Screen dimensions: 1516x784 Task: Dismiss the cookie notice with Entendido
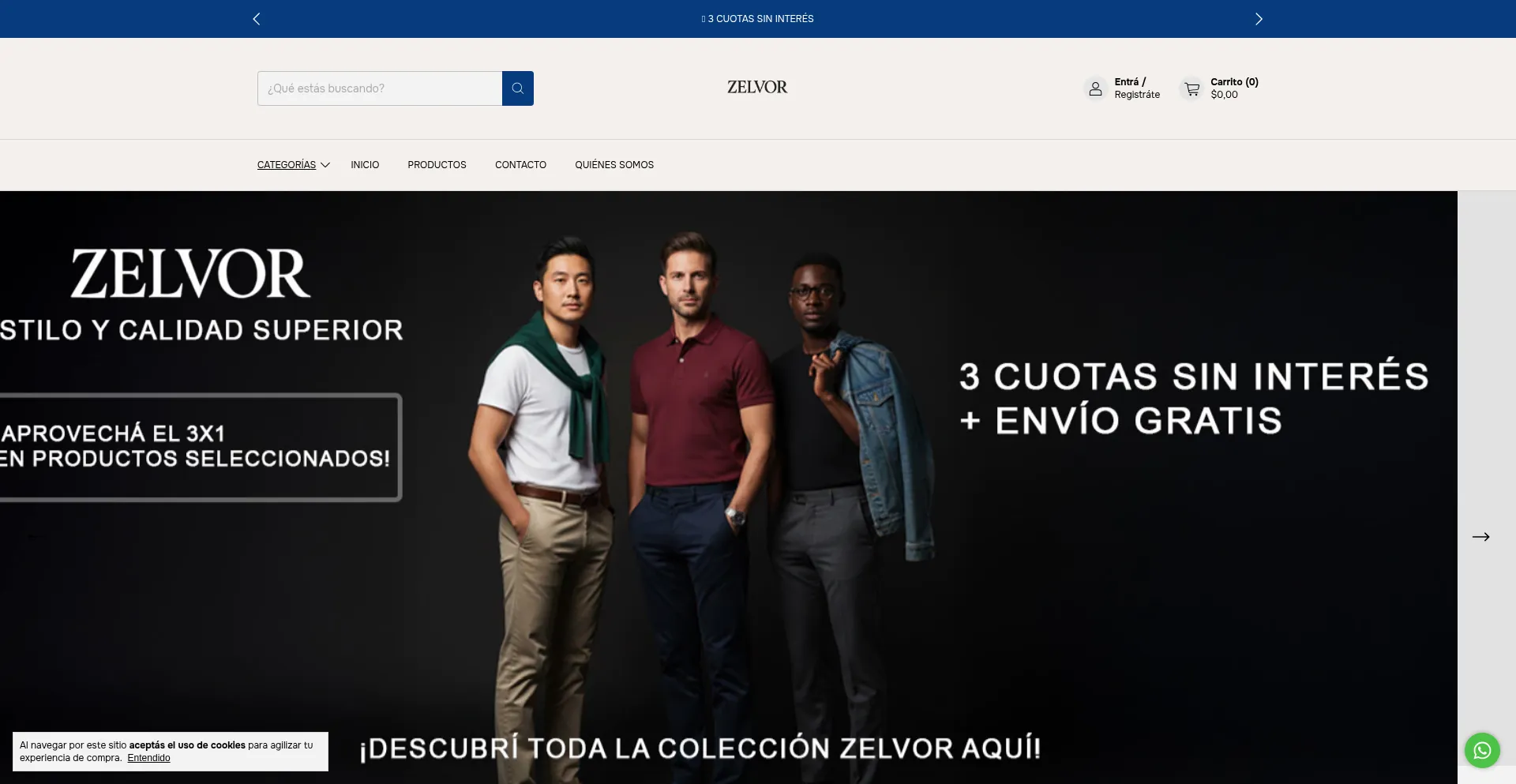click(148, 758)
